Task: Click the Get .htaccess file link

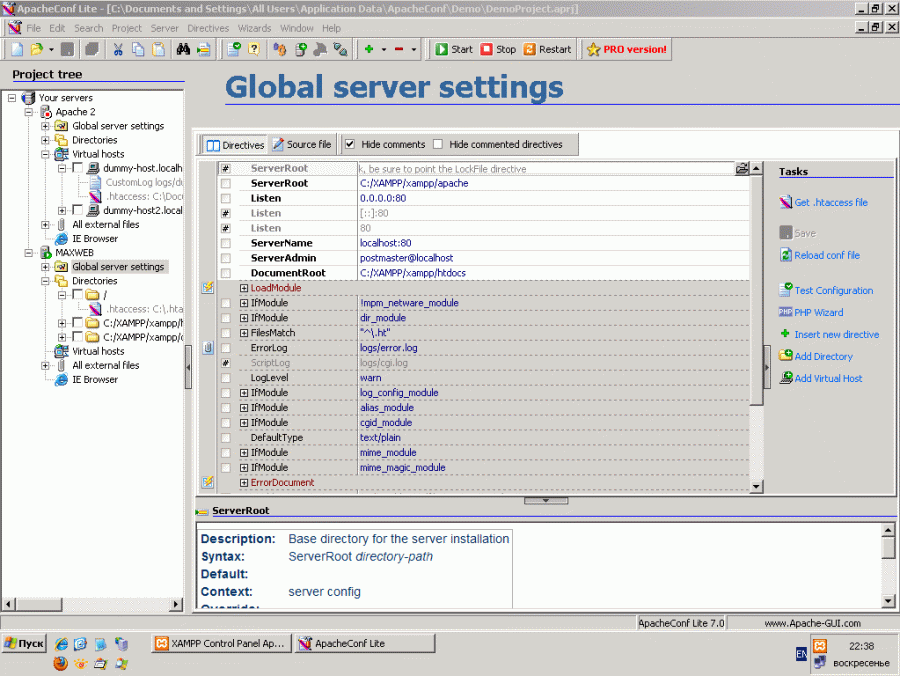Action: [x=831, y=203]
